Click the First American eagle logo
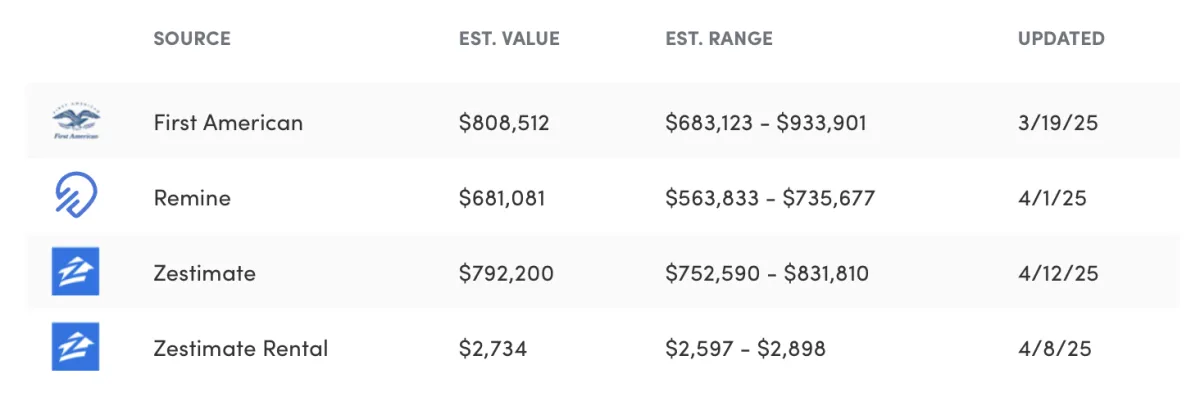Screen dimensions: 1200x419 [x=76, y=123]
